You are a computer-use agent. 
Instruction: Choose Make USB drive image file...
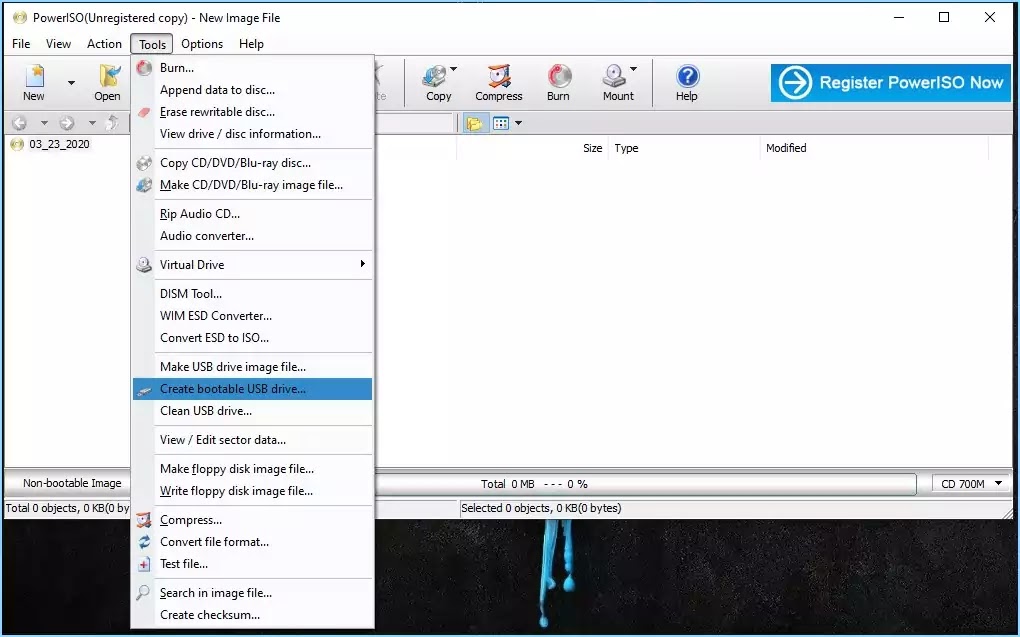tap(252, 366)
